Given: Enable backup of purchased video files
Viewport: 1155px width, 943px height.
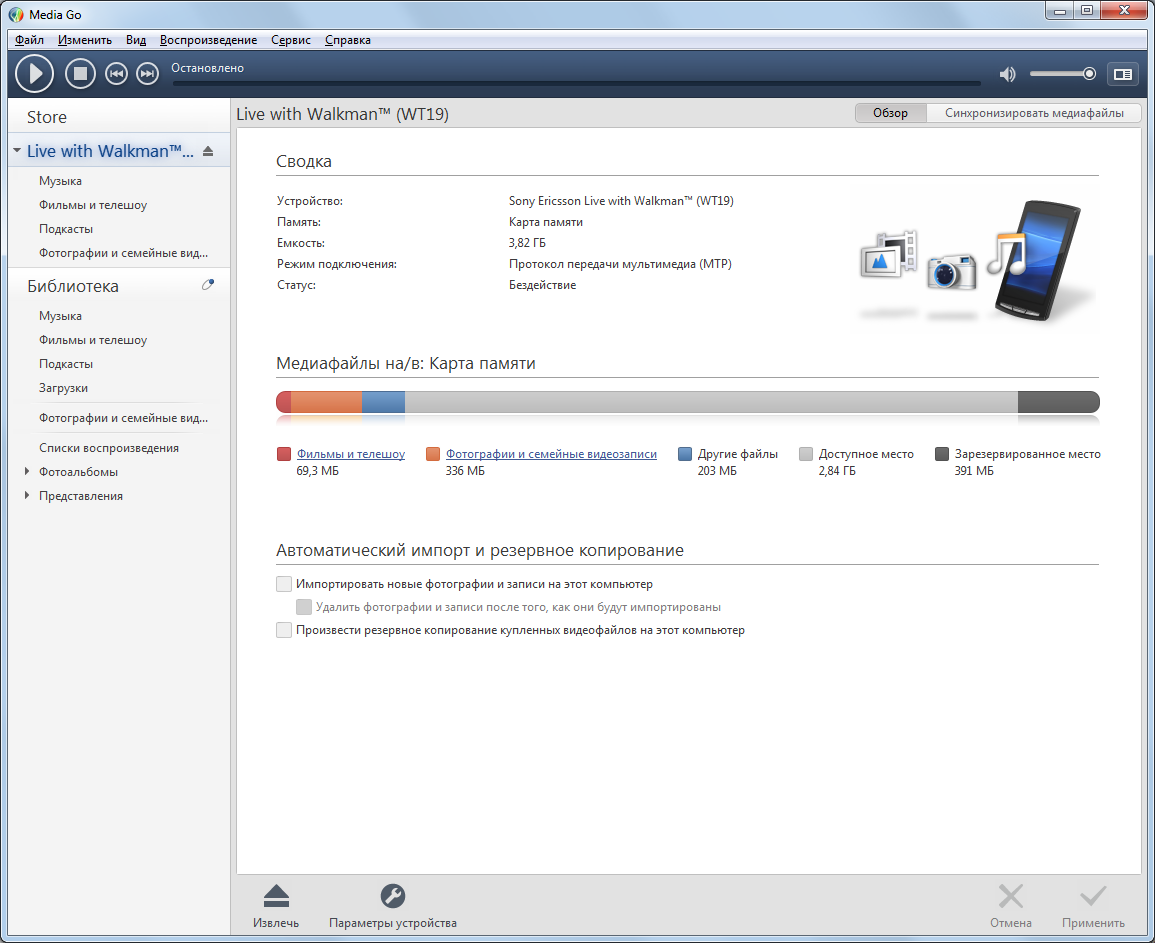Looking at the screenshot, I should (284, 630).
